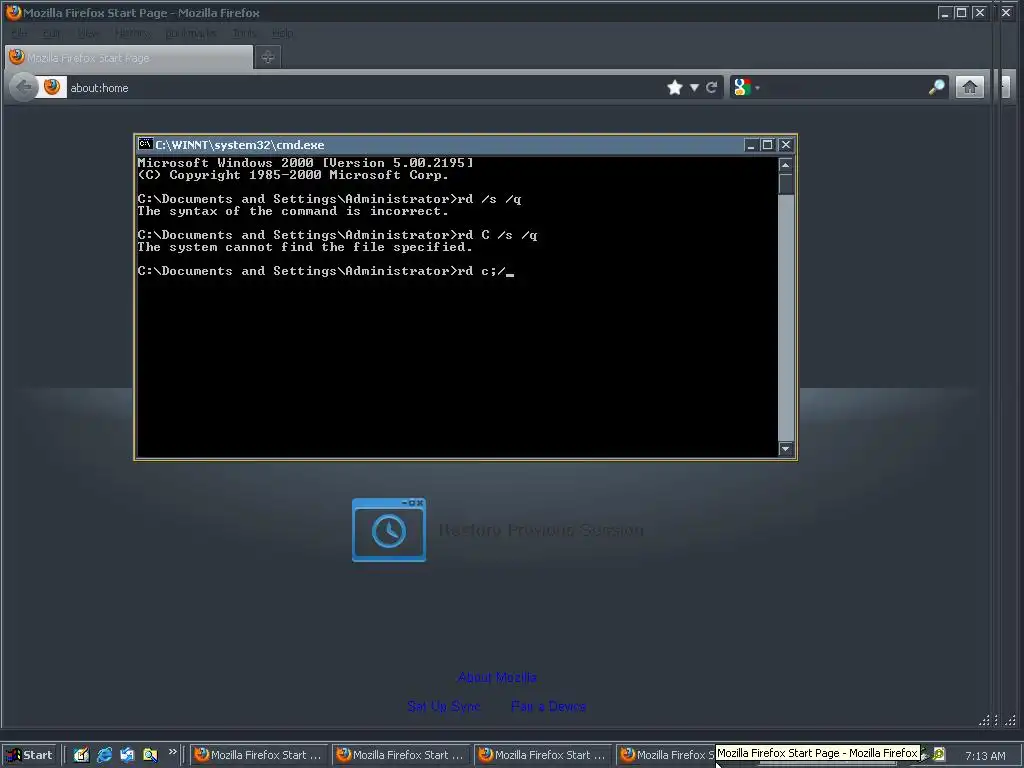The height and width of the screenshot is (768, 1024).
Task: Bookmark the page with the star icon
Action: point(675,88)
